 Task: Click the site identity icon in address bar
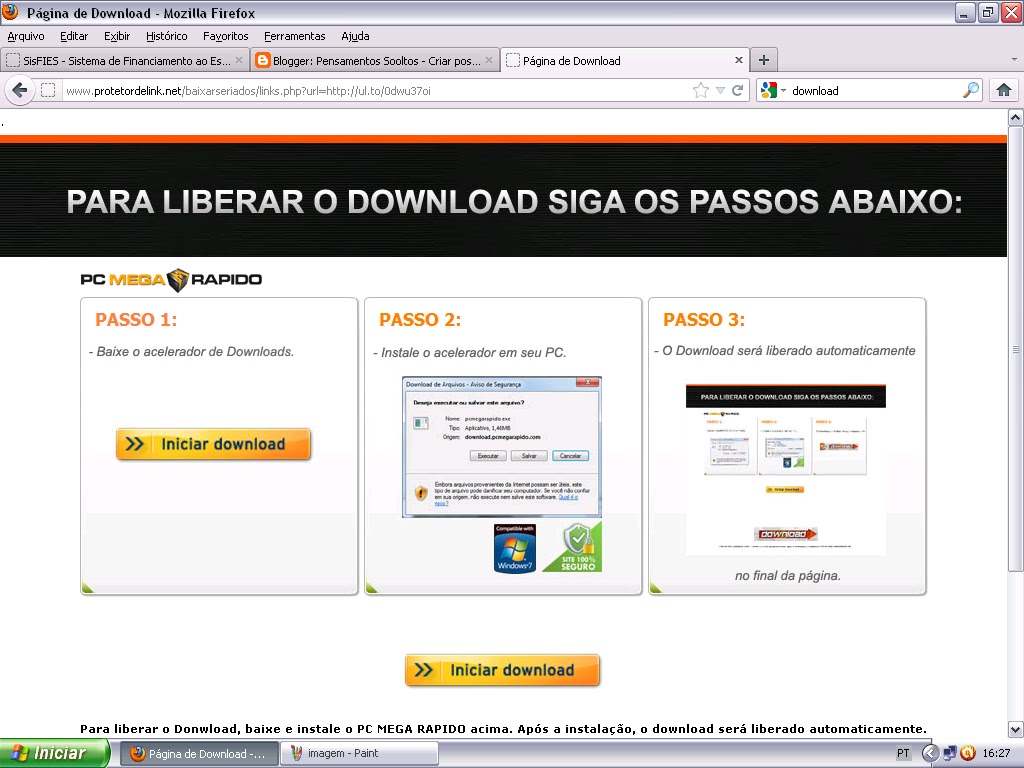48,91
